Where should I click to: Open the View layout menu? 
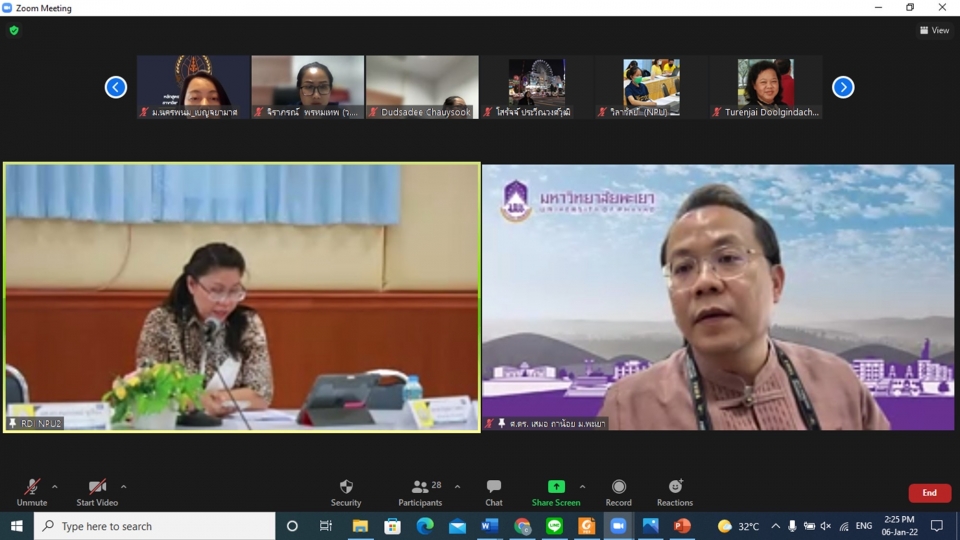tap(934, 30)
